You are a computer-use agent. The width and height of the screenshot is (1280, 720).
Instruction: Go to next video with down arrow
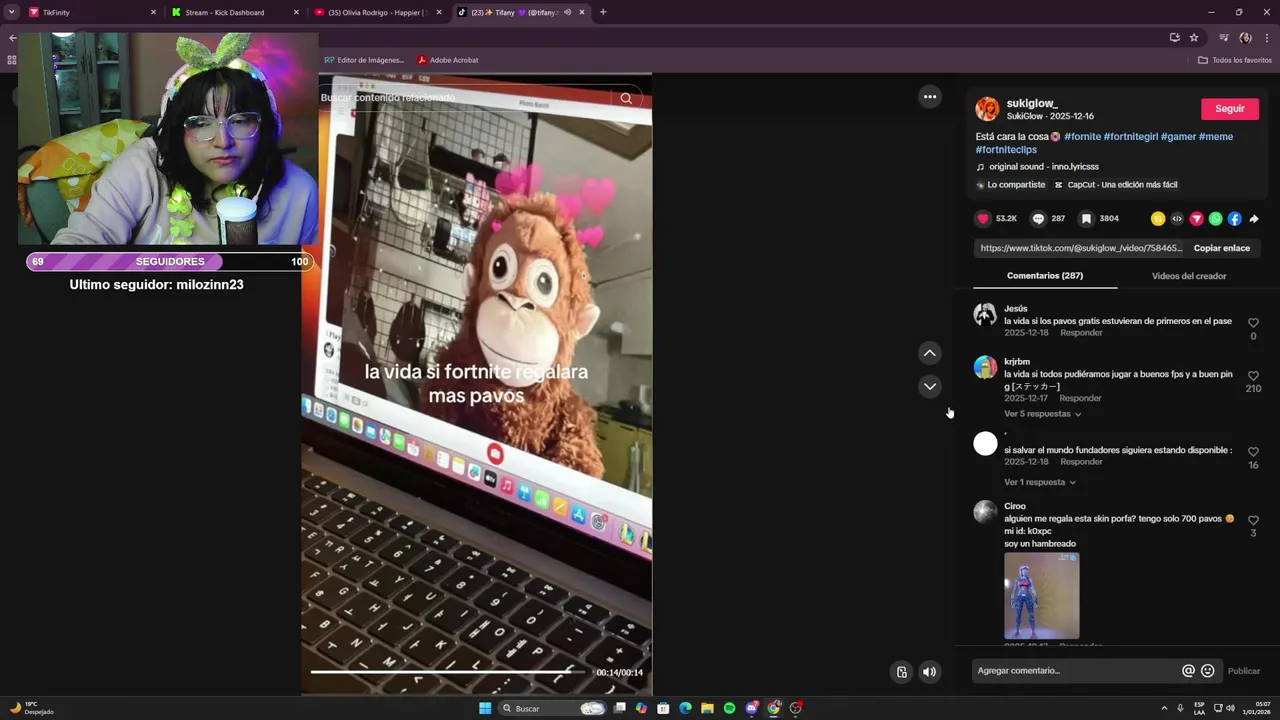click(x=930, y=386)
